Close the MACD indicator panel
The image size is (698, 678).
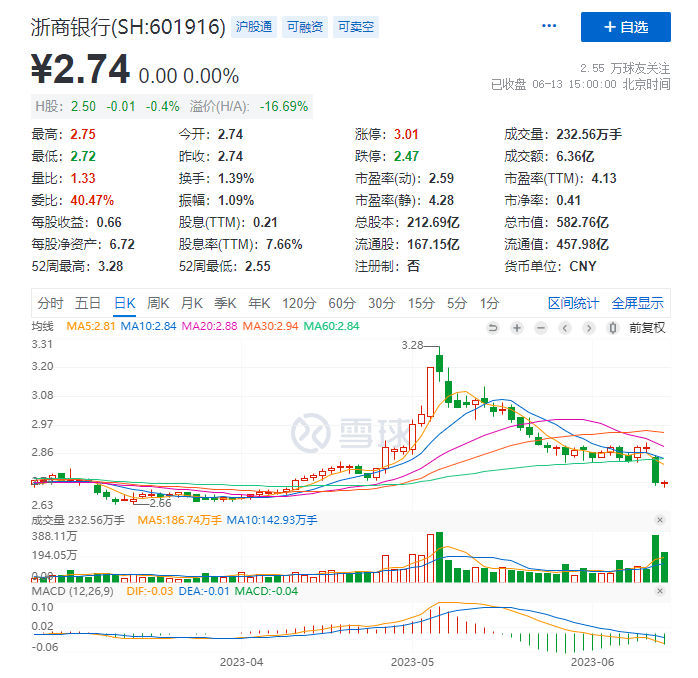pyautogui.click(x=660, y=591)
